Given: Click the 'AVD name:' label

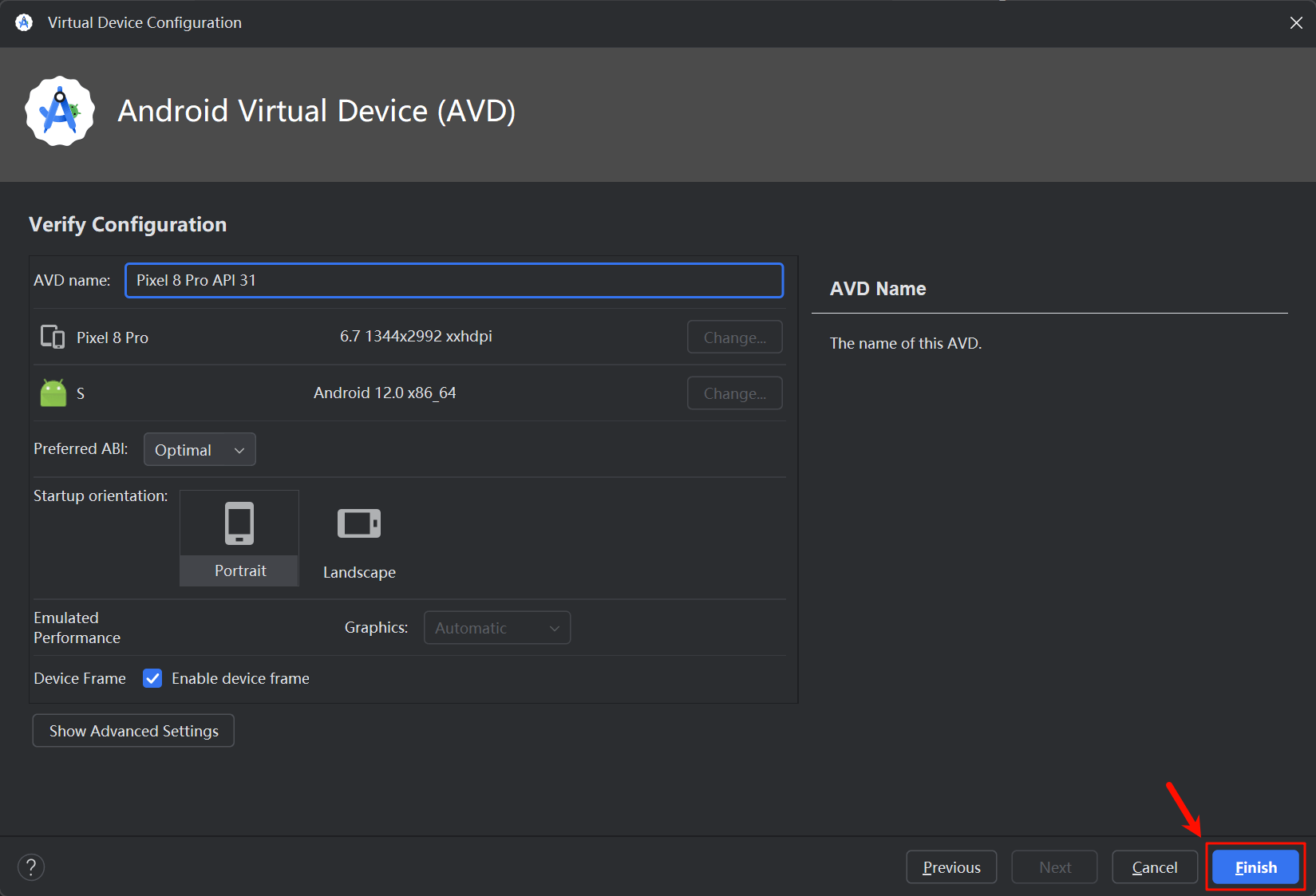Looking at the screenshot, I should [72, 280].
